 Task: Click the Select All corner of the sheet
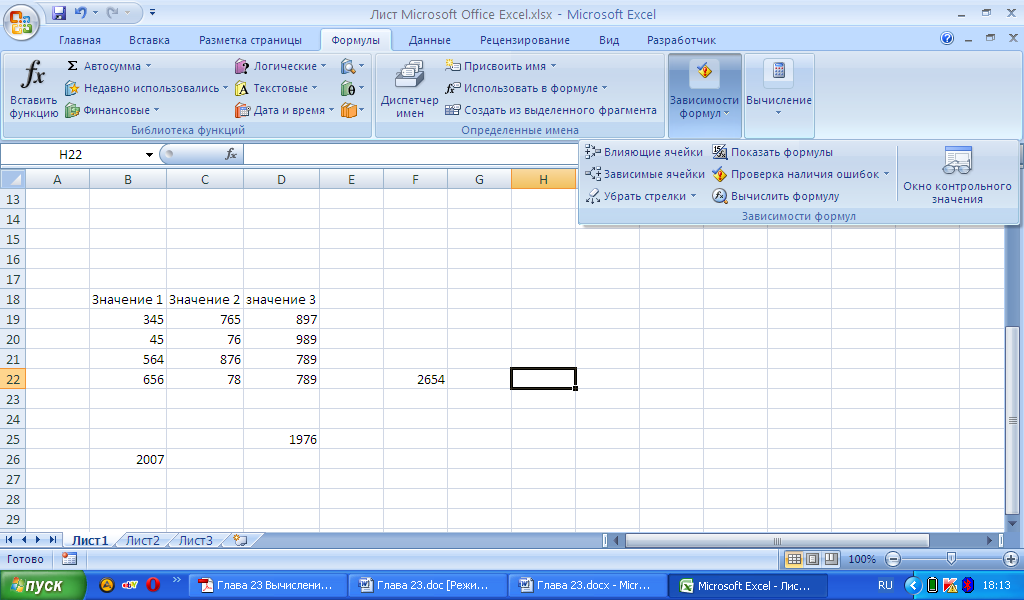(12, 179)
